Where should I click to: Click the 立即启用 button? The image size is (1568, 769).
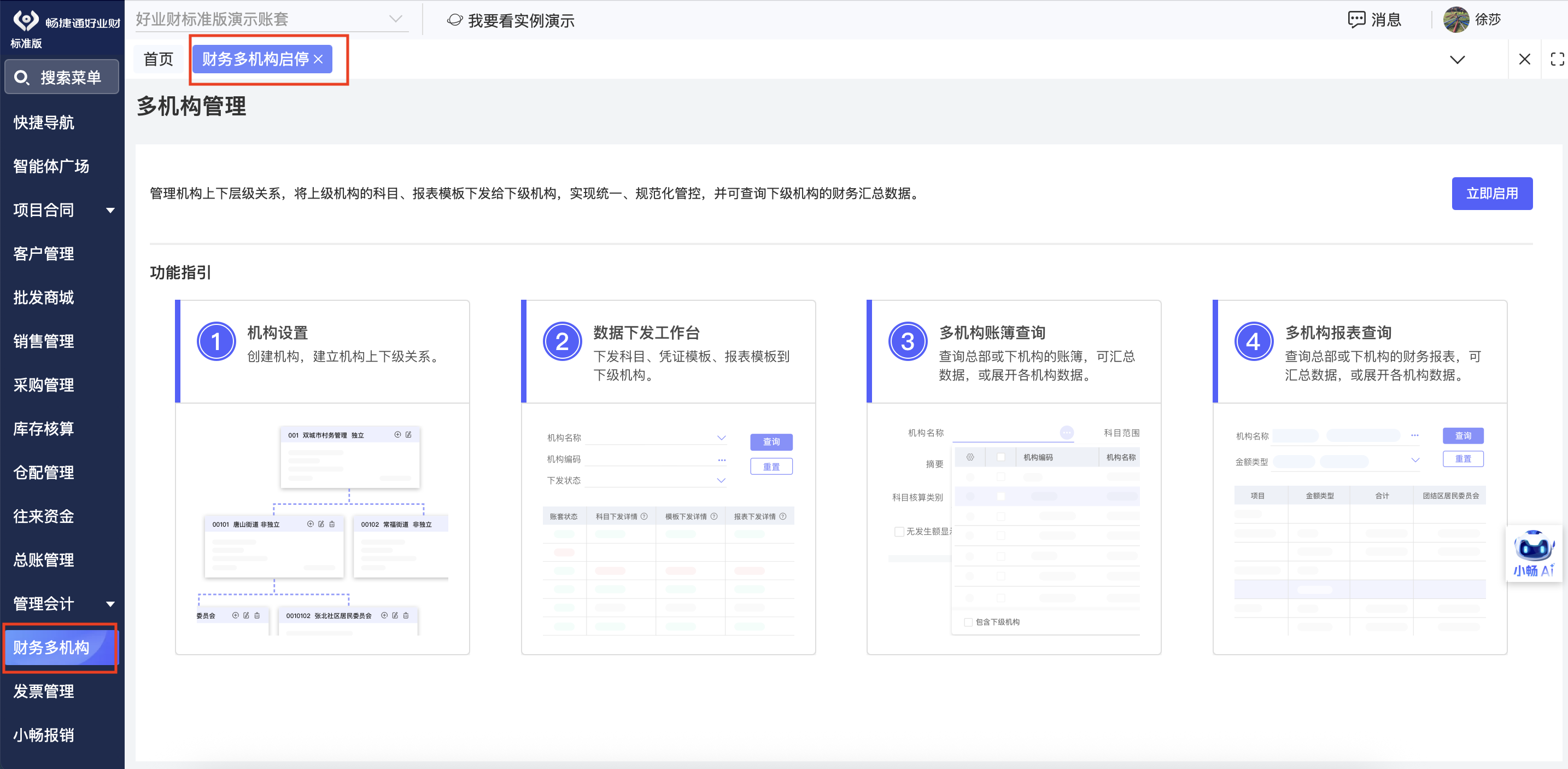pyautogui.click(x=1491, y=194)
